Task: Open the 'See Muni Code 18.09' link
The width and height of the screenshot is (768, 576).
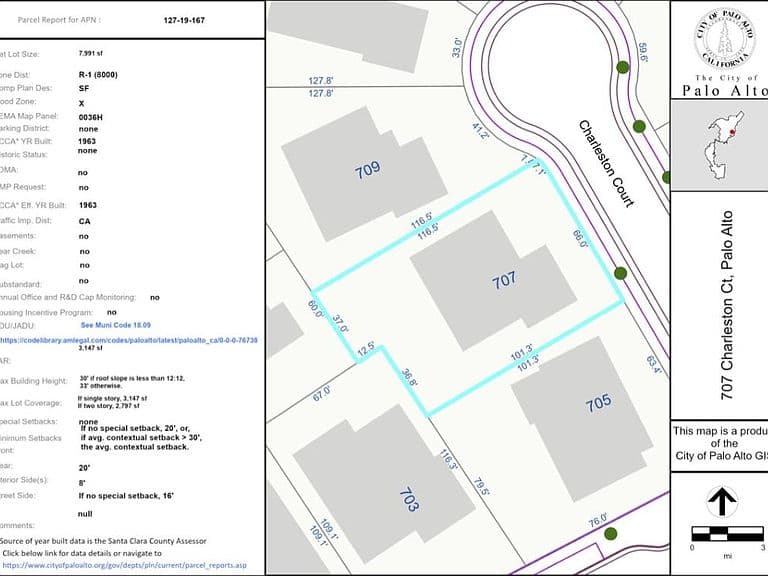Action: point(116,325)
